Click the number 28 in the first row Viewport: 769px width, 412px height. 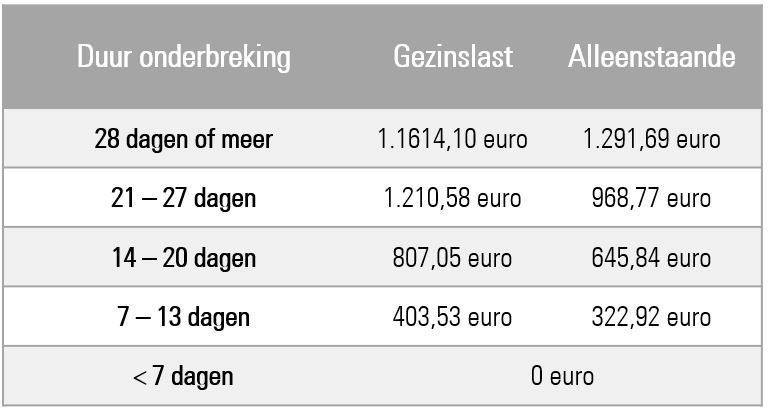click(x=107, y=139)
